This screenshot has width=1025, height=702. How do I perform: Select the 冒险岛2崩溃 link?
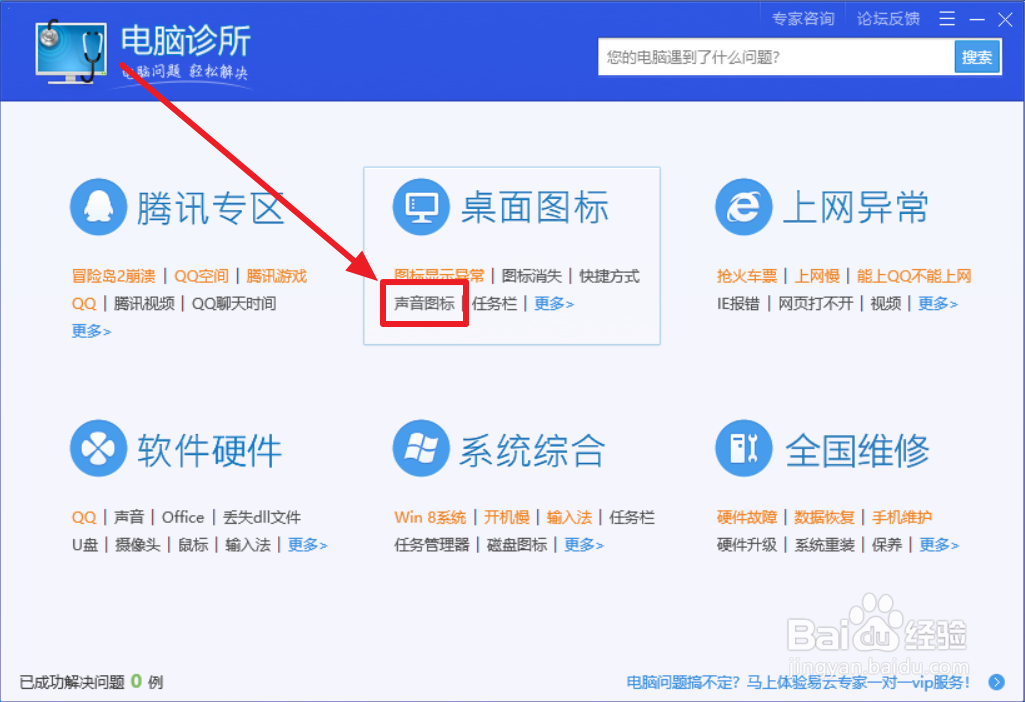point(114,276)
